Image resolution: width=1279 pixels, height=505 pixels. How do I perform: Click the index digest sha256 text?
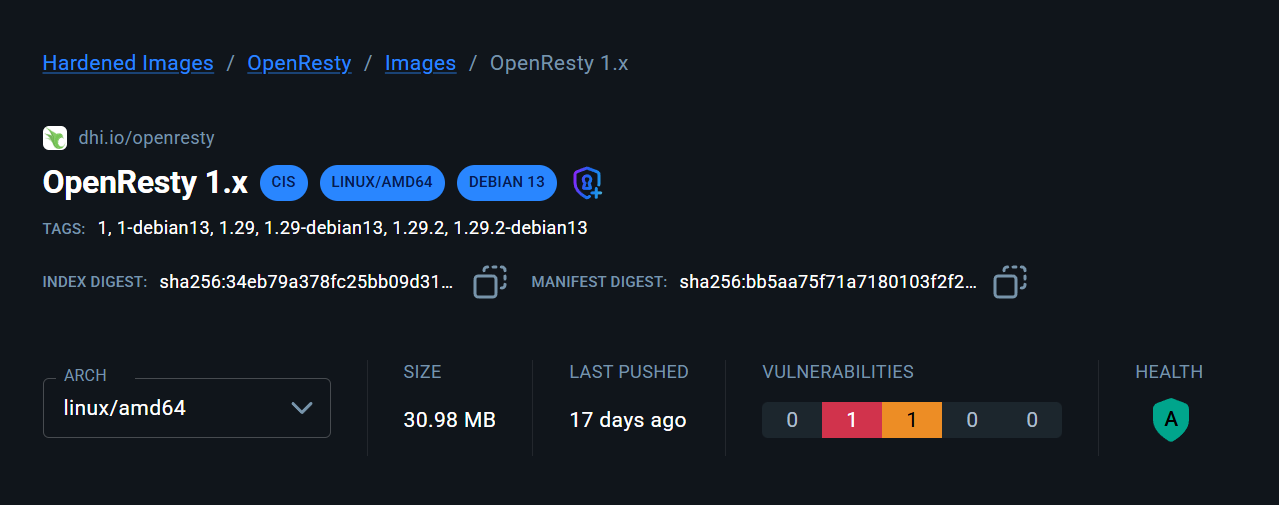pos(306,282)
